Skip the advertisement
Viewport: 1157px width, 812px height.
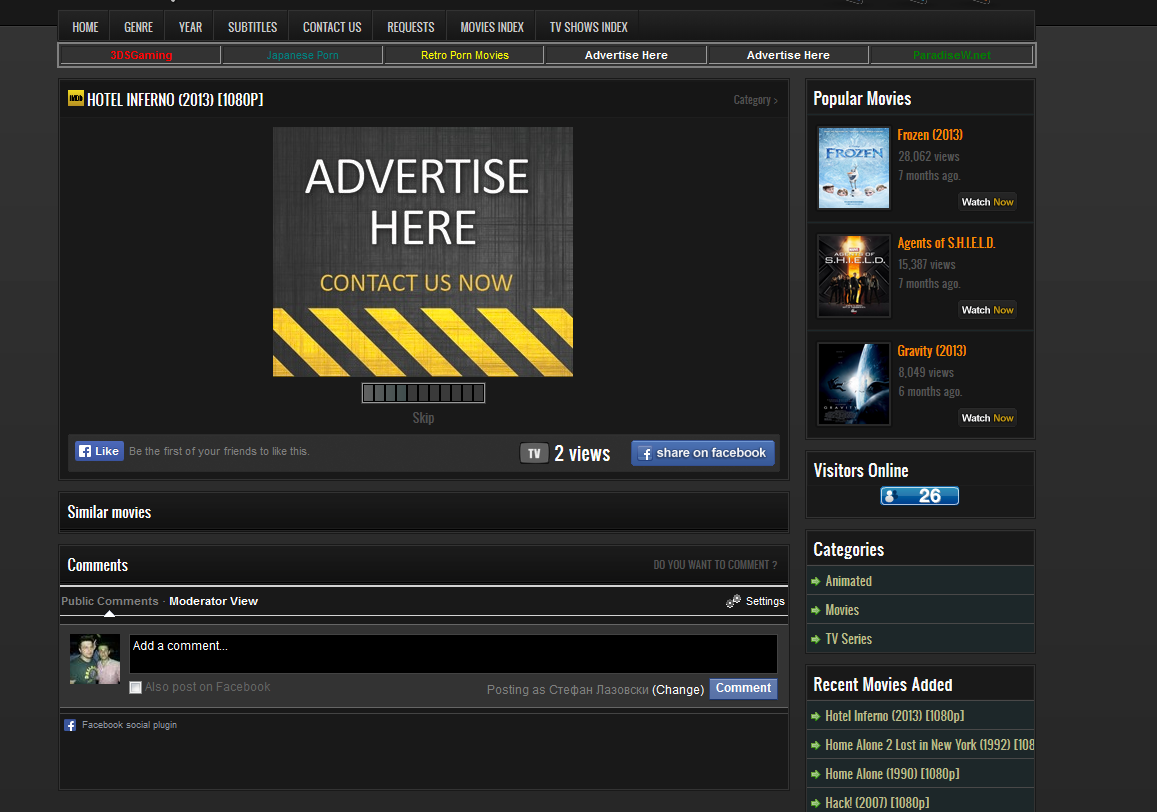tap(423, 418)
